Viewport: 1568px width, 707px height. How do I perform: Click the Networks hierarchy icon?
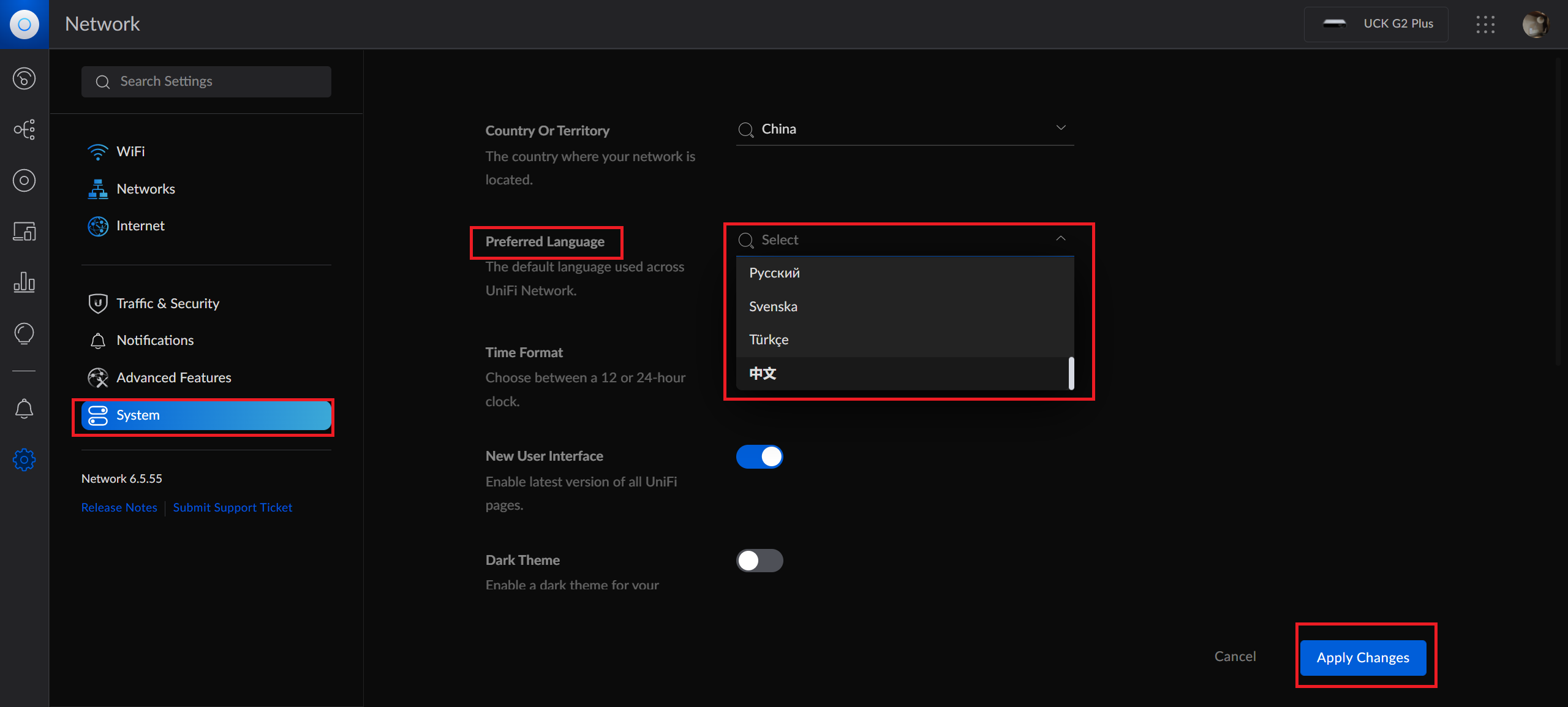click(98, 189)
